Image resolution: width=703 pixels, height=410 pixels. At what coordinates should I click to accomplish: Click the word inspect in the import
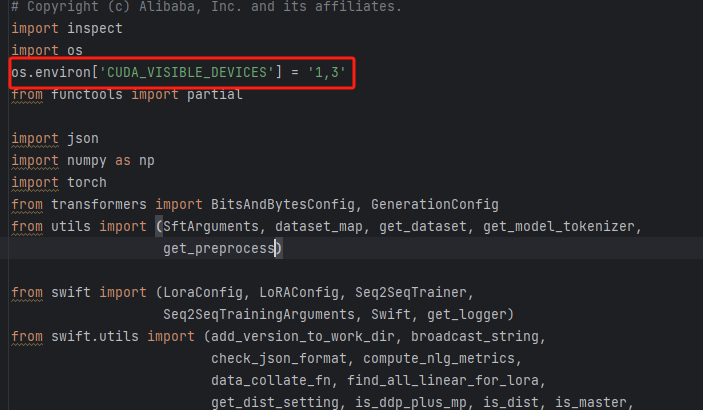(x=95, y=28)
